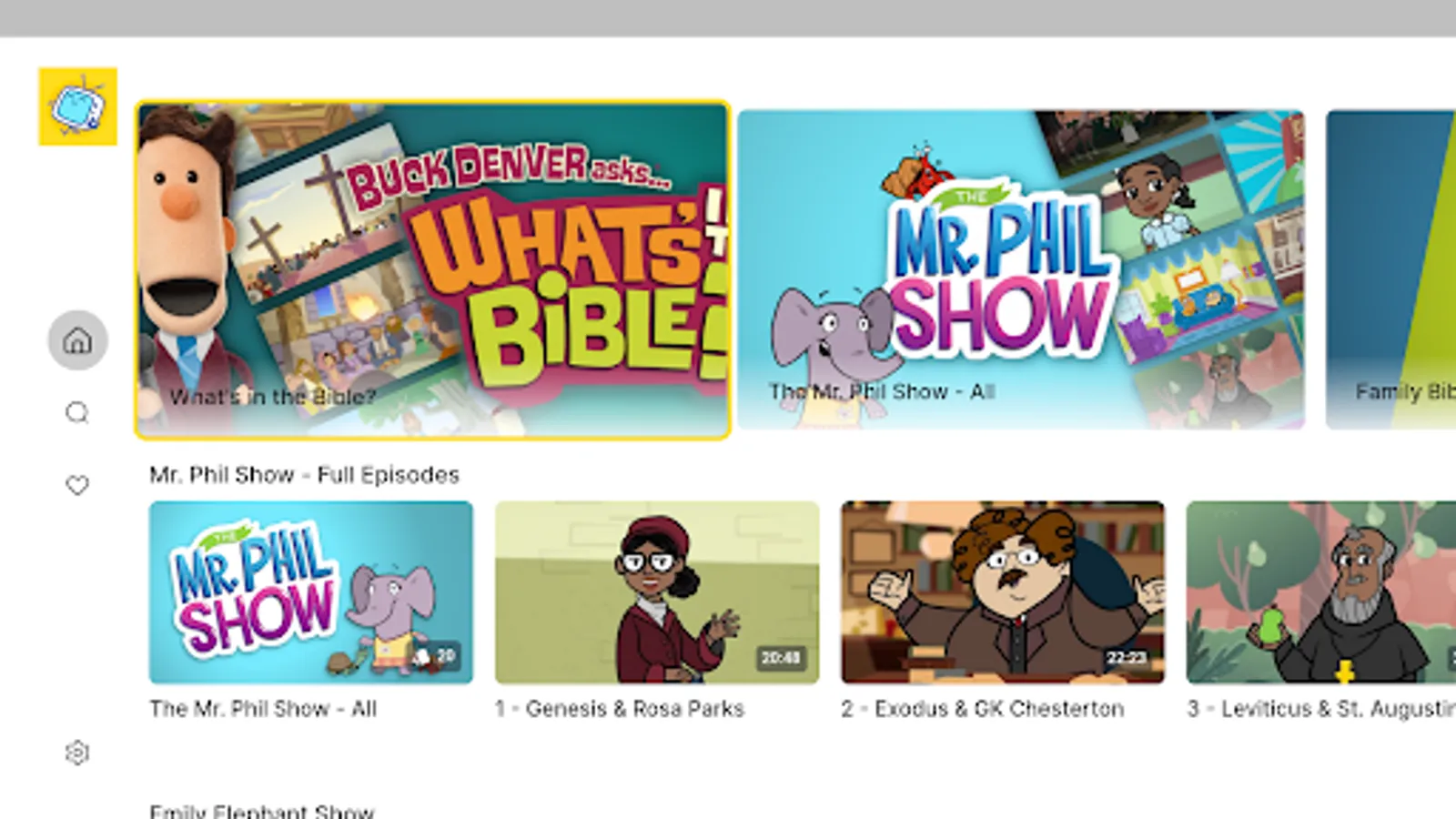
Task: Play The Mr. Phil Show - All thumbnail
Action: click(x=311, y=592)
